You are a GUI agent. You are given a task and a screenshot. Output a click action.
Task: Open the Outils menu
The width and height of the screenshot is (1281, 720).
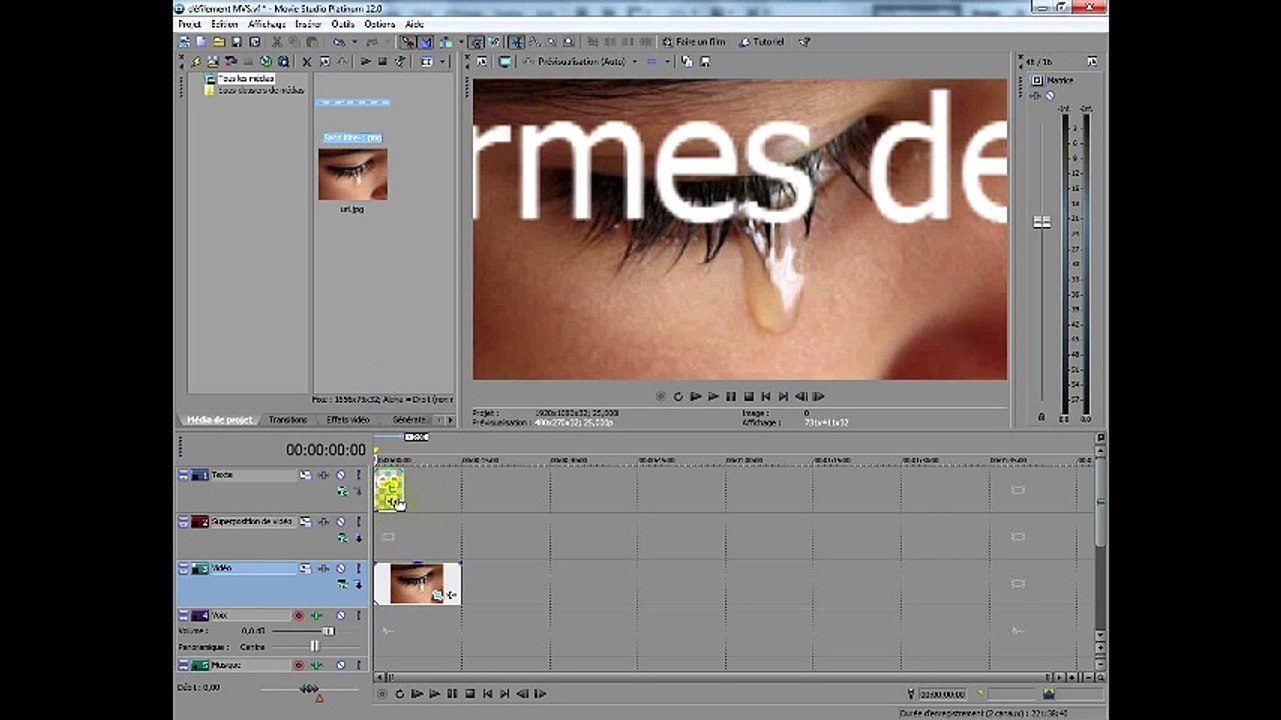tap(343, 24)
